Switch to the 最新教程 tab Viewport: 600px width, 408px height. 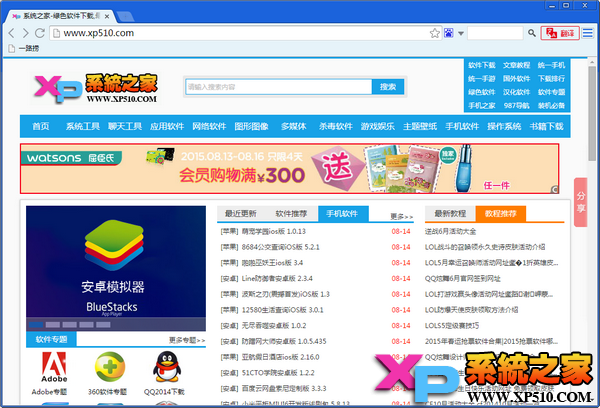pos(450,214)
